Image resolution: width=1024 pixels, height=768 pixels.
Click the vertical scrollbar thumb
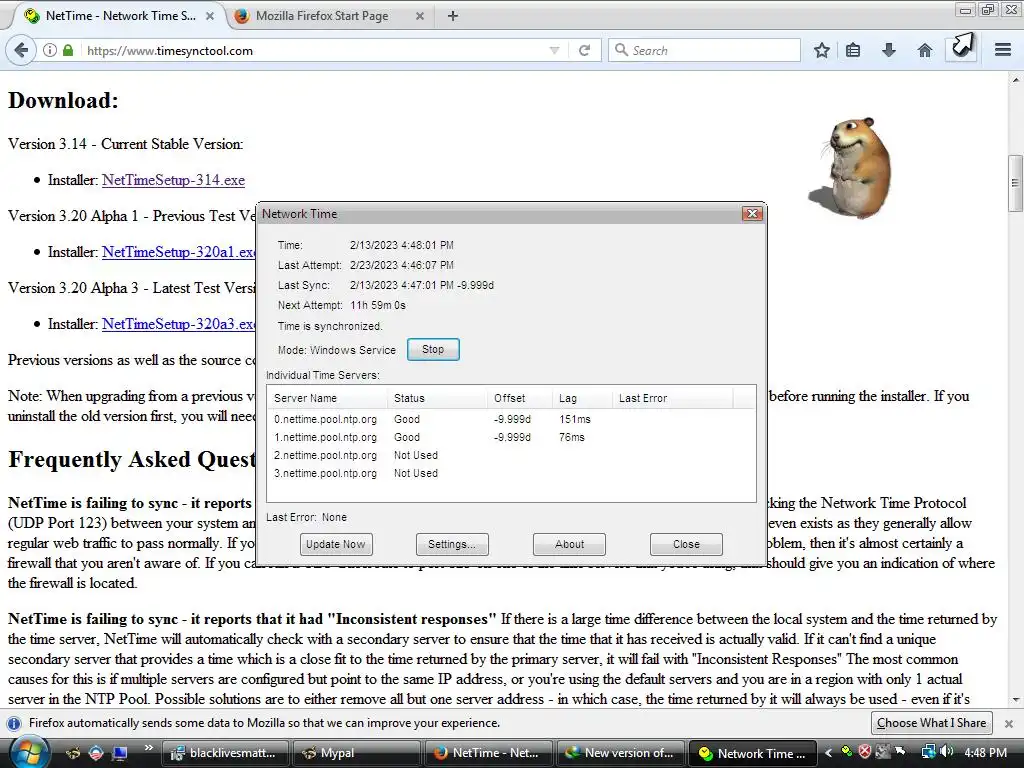point(1016,183)
